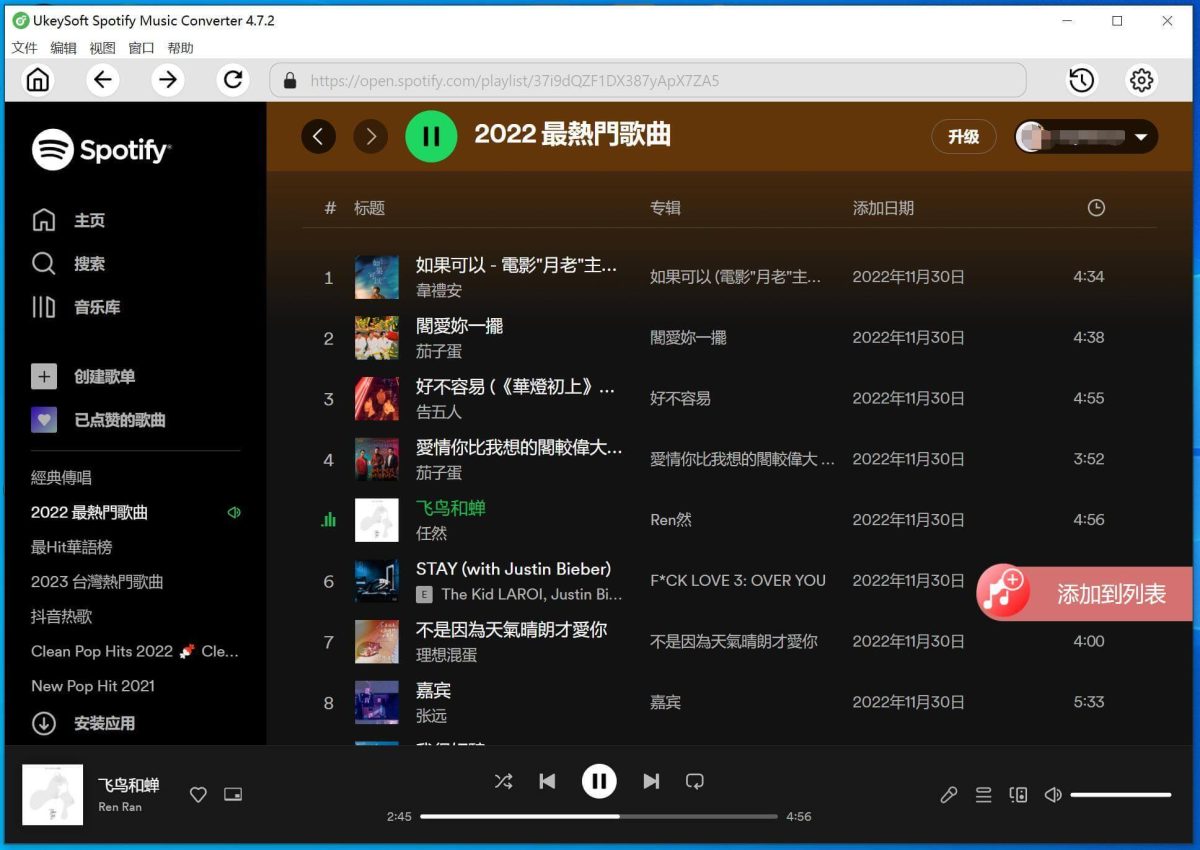
Task: Open 已点赞的歌曲 liked songs
Action: (98, 420)
